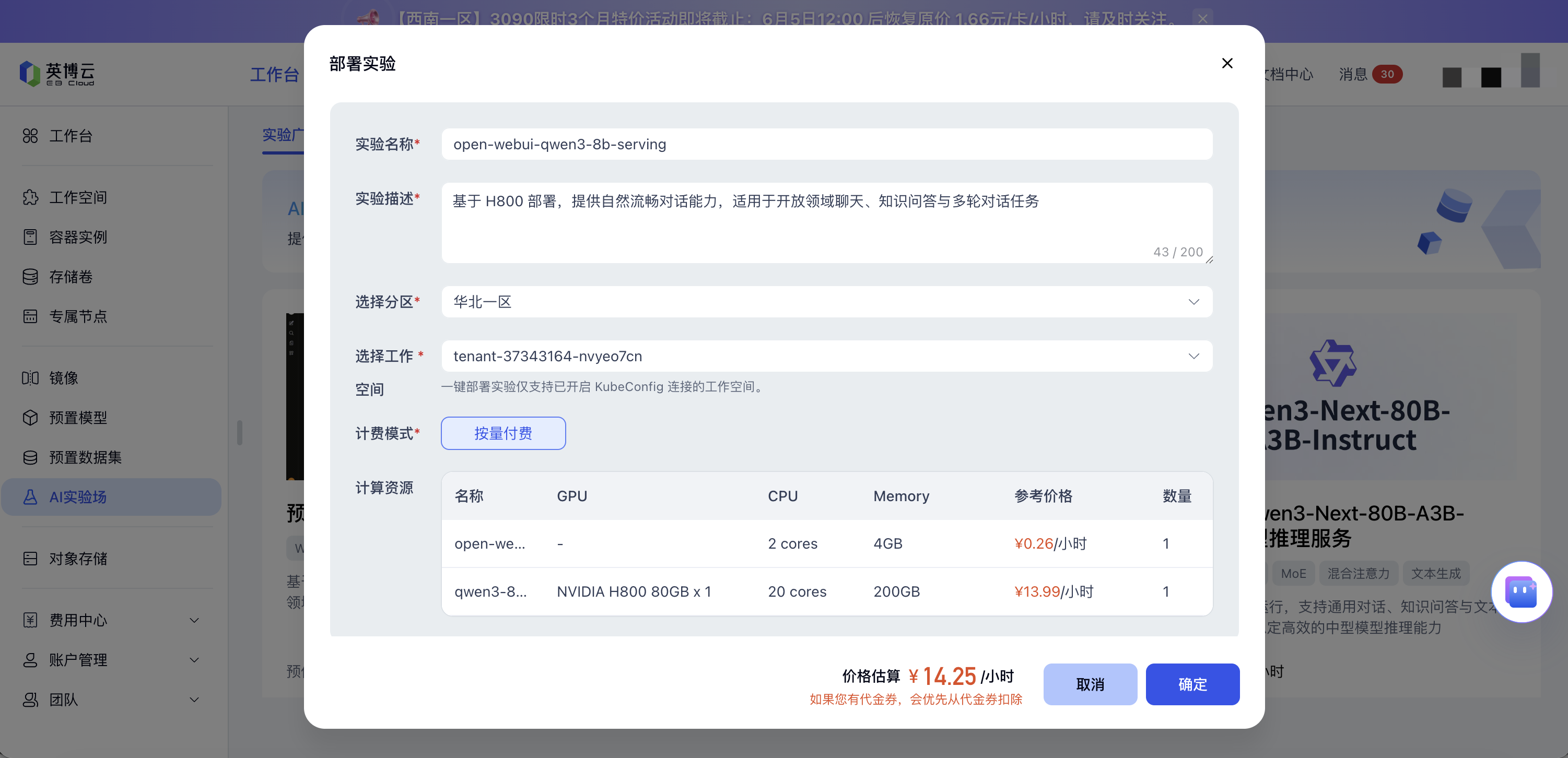
Task: Click the 43 / 200 character counter
Action: [x=1178, y=252]
